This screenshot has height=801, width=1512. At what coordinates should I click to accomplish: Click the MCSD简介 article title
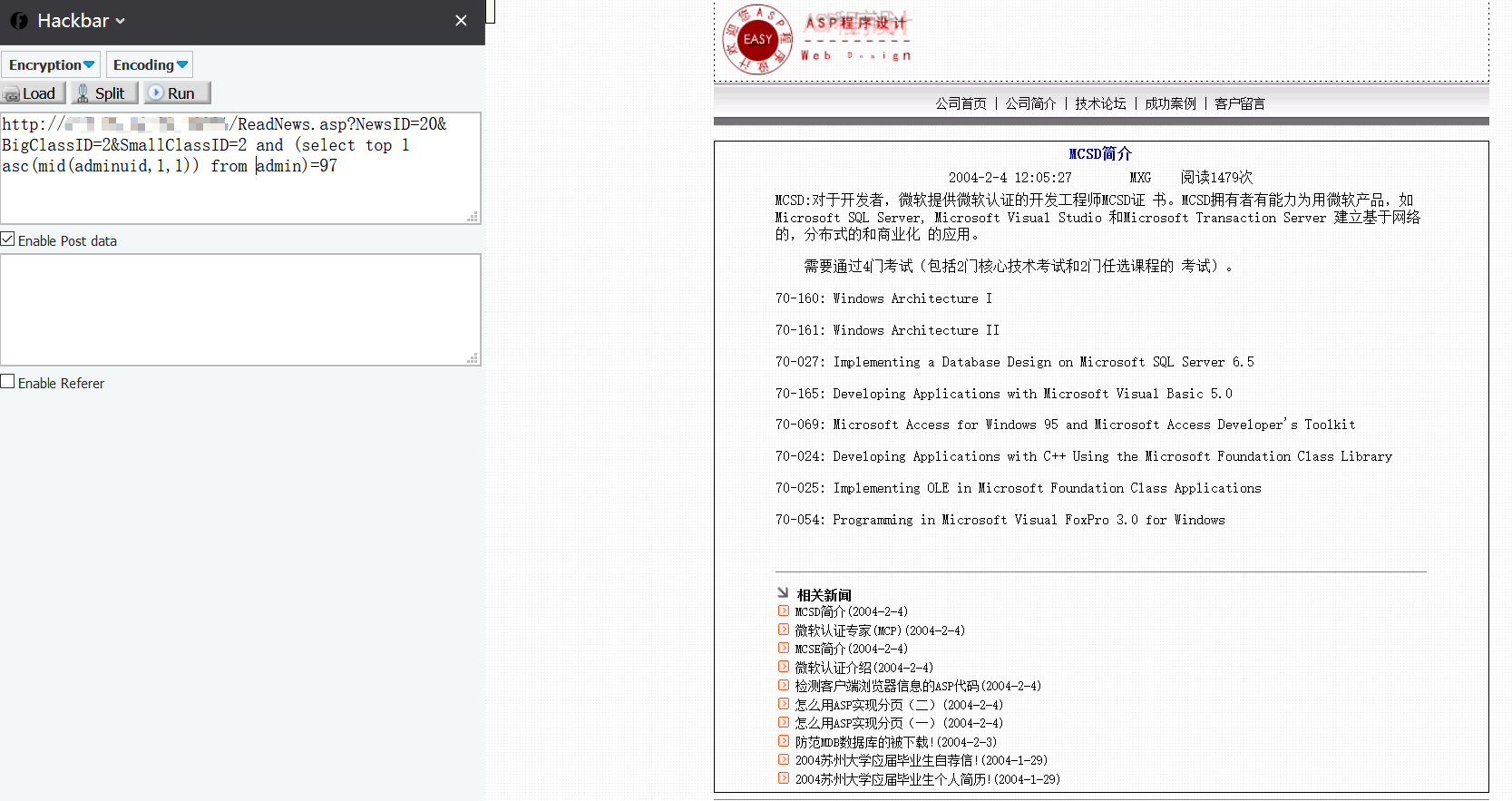point(1100,154)
